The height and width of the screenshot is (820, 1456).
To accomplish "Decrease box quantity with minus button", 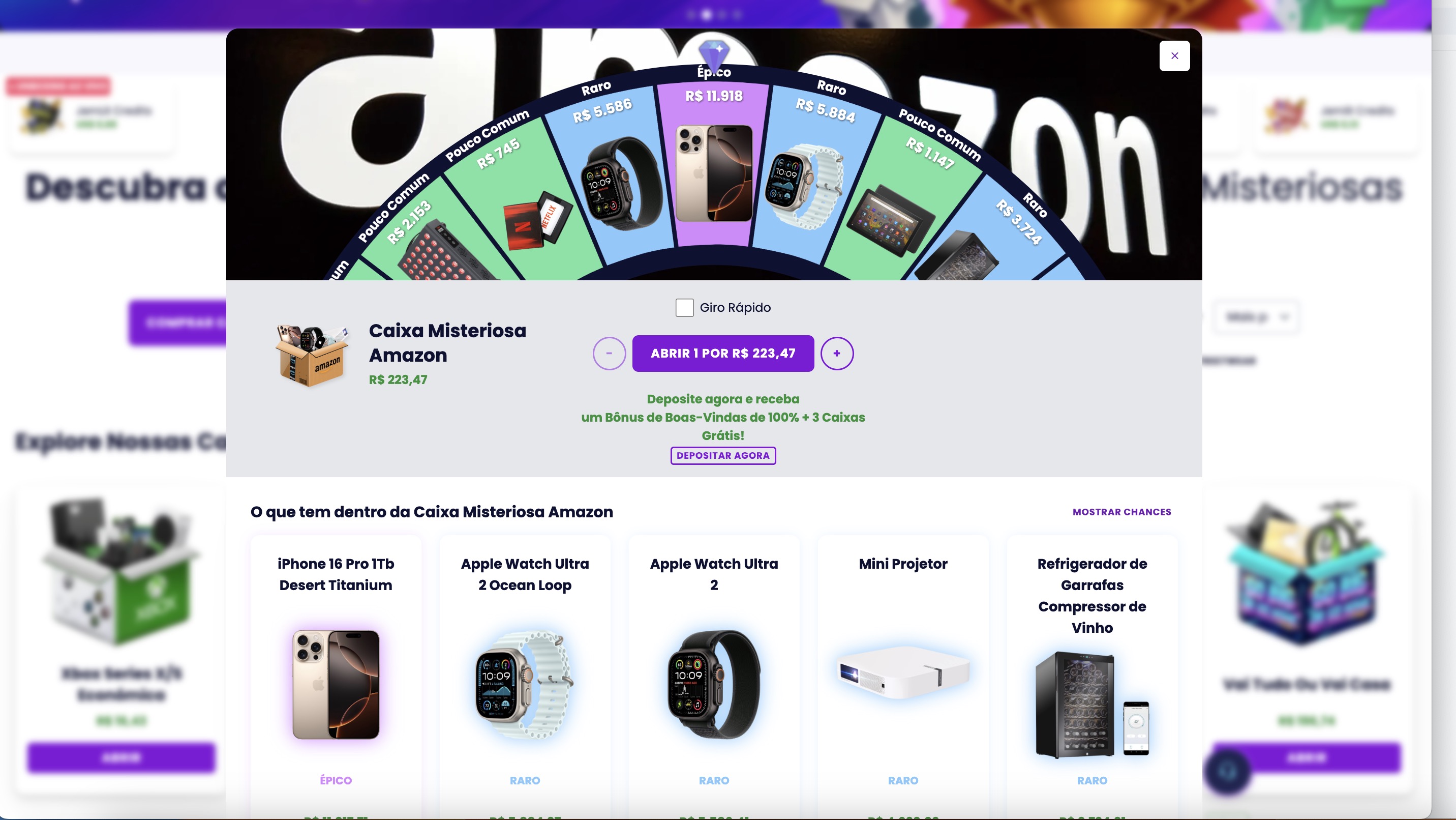I will pos(609,354).
